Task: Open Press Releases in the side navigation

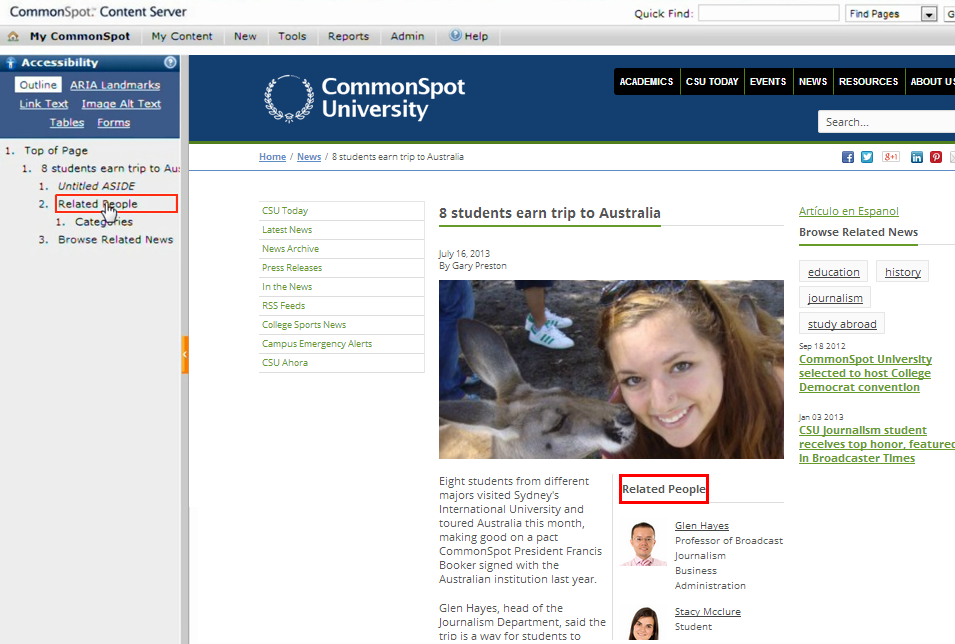Action: tap(342, 267)
